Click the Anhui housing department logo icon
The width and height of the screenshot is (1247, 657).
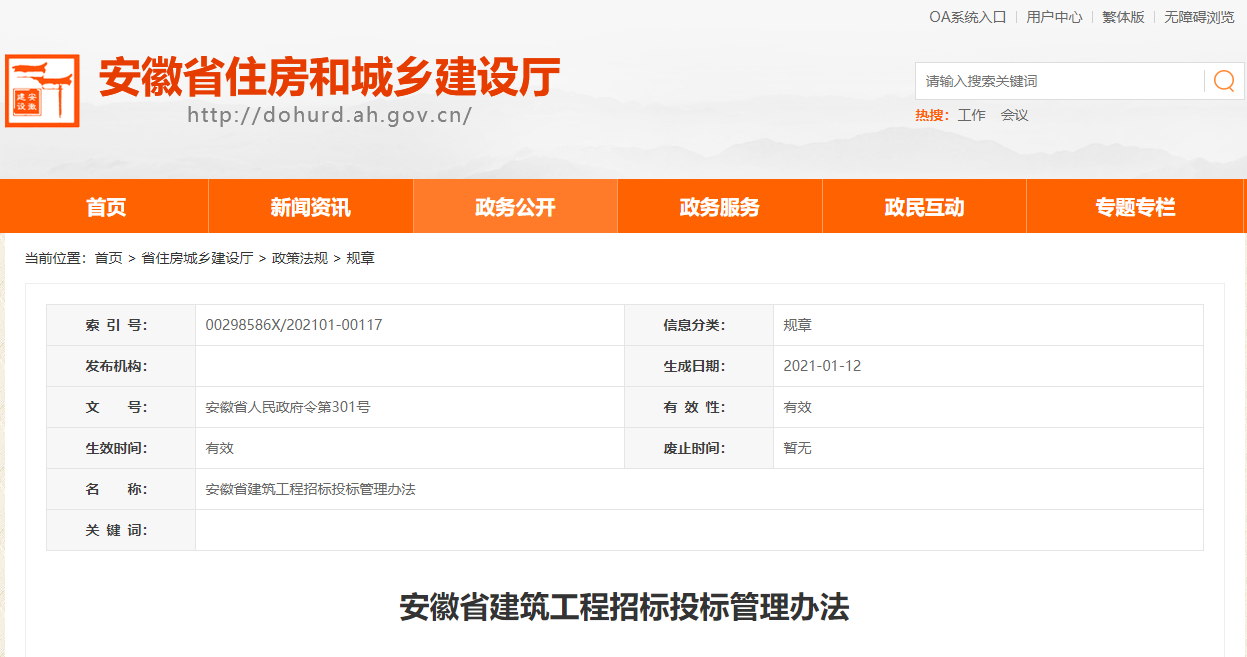44,89
